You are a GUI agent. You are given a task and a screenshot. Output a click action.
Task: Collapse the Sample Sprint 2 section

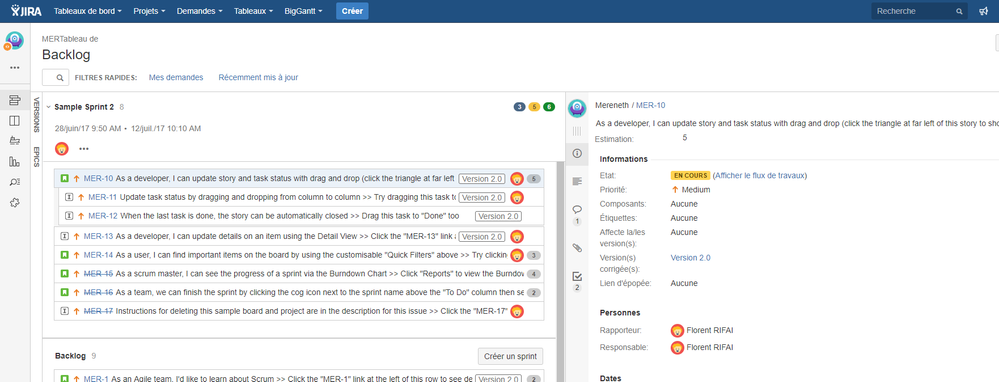[48, 107]
